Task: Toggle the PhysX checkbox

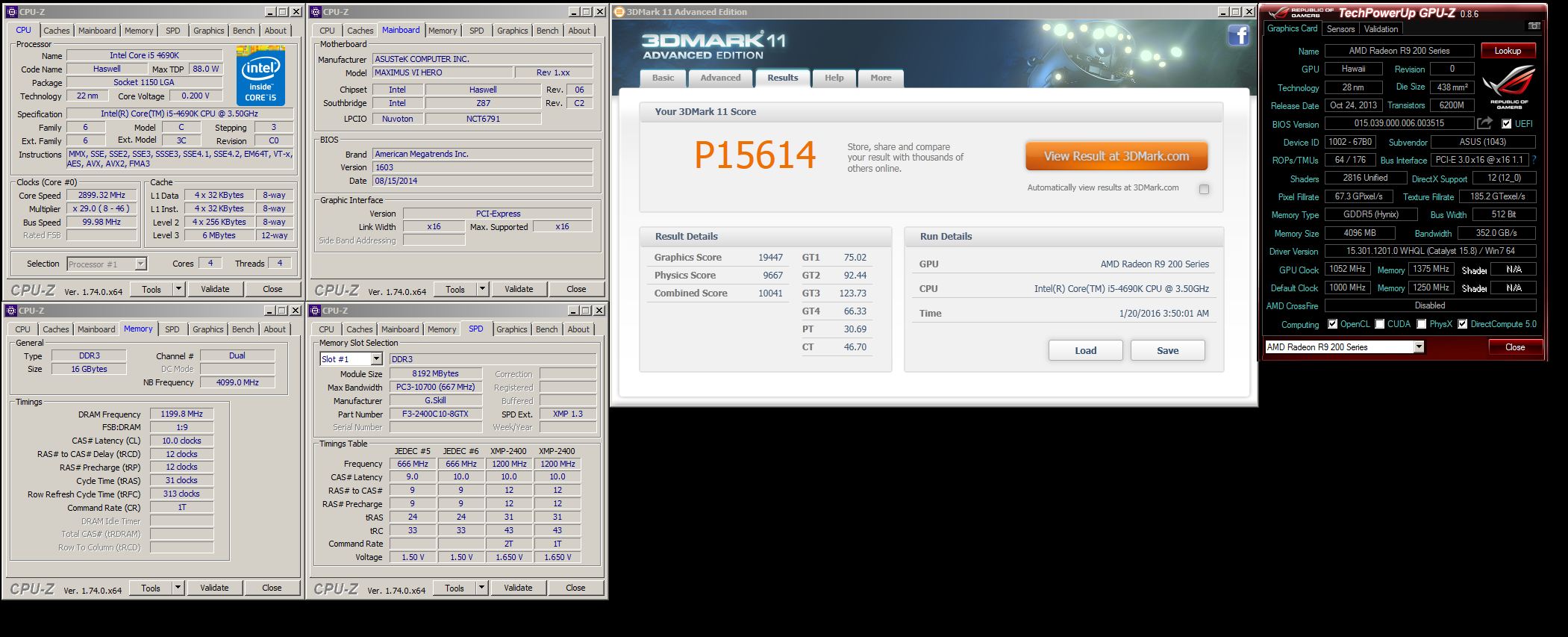Action: pos(1421,324)
